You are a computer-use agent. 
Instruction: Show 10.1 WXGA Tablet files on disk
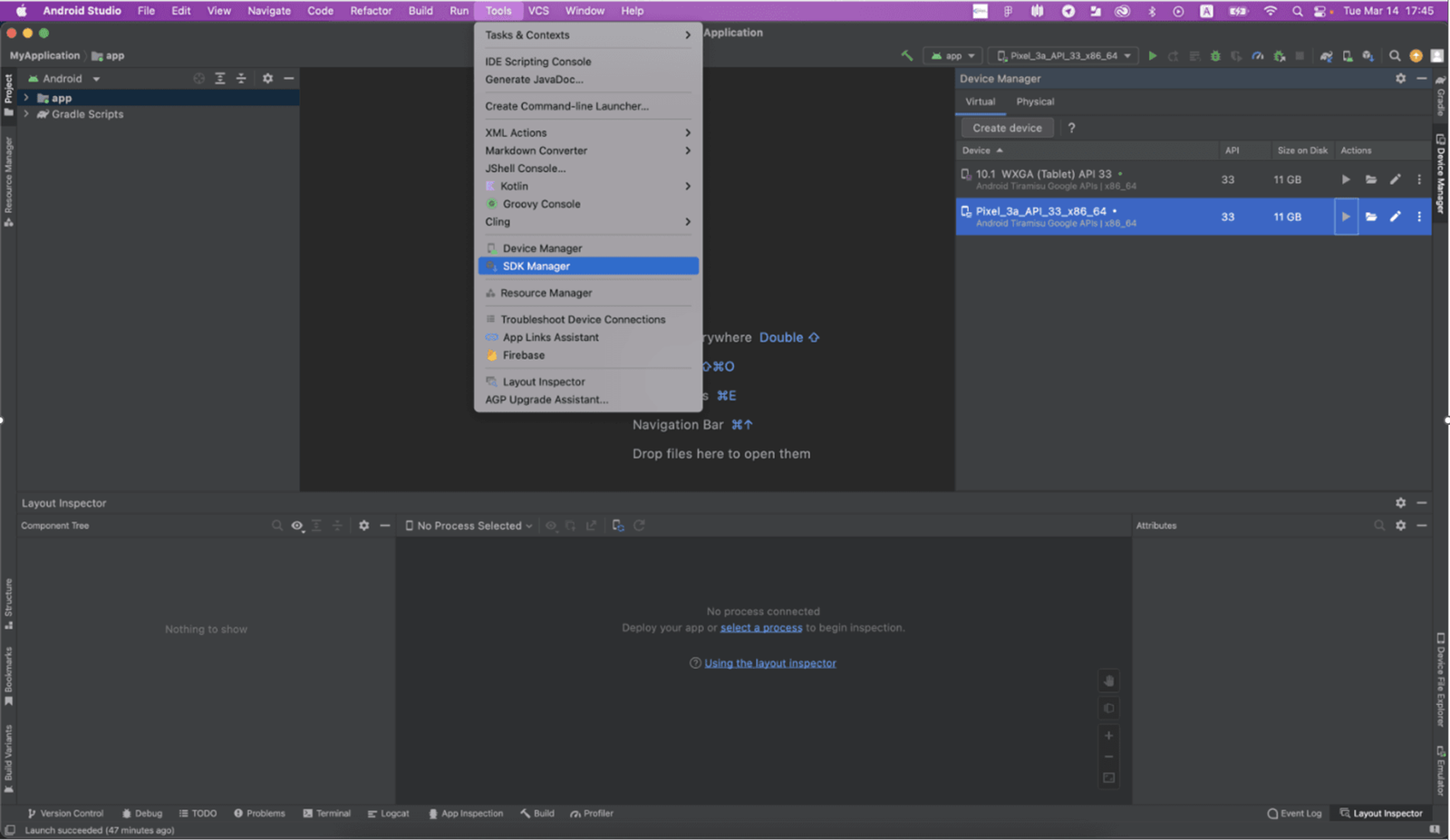(1371, 179)
